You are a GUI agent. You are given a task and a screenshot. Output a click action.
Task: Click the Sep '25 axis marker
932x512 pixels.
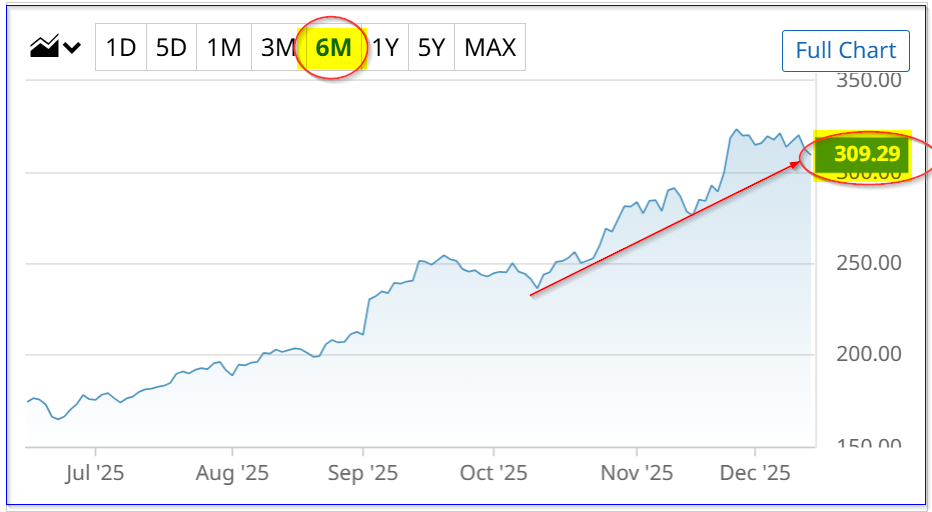pos(364,472)
